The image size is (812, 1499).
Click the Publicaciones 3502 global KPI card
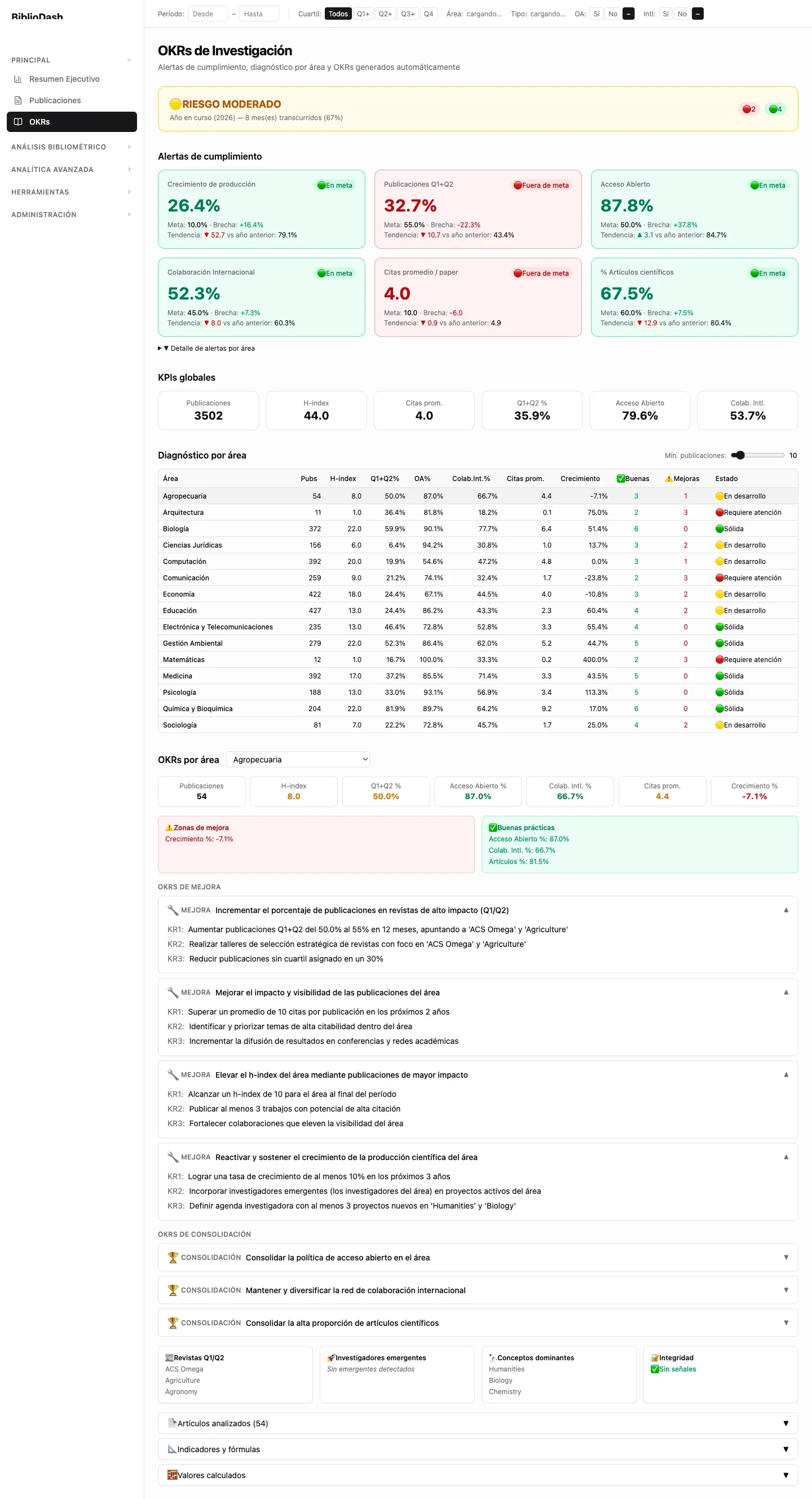tap(208, 410)
